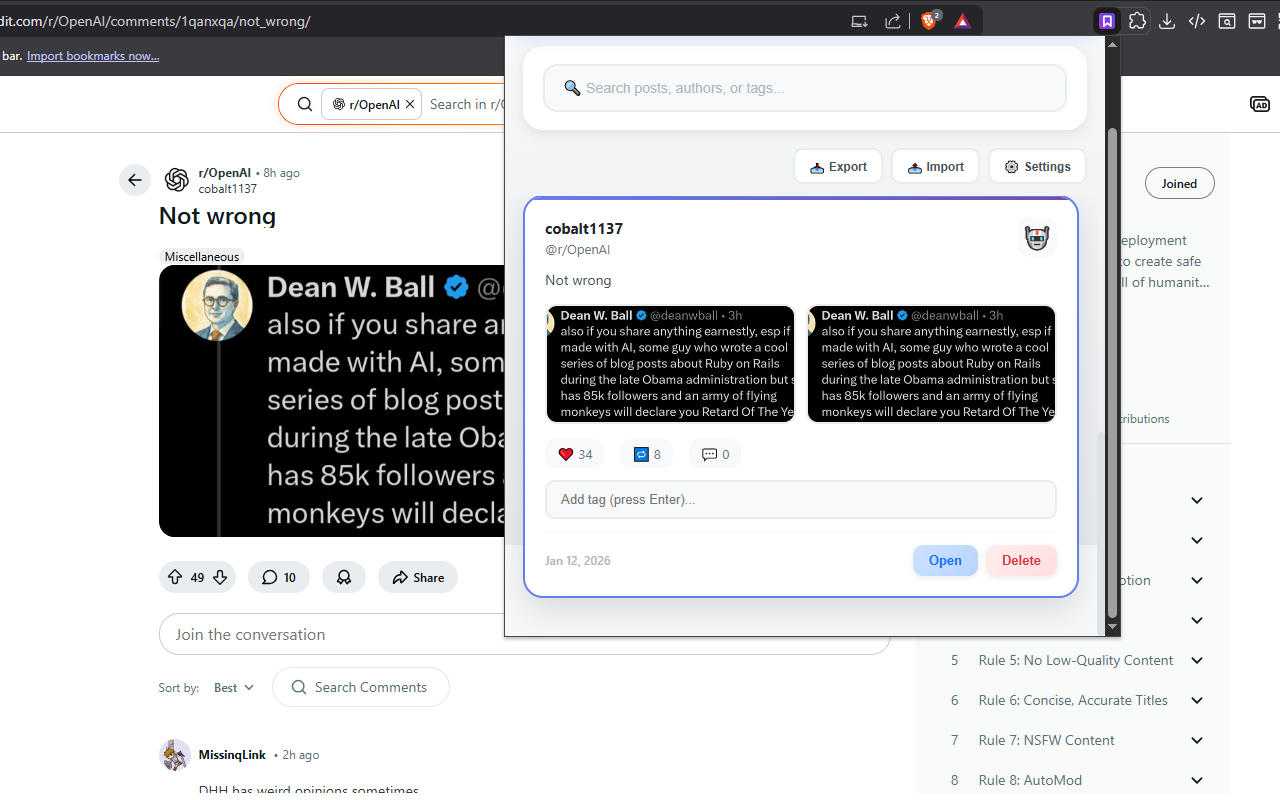Click the MissingLink commenter avatar
Image resolution: width=1280 pixels, height=800 pixels.
175,755
